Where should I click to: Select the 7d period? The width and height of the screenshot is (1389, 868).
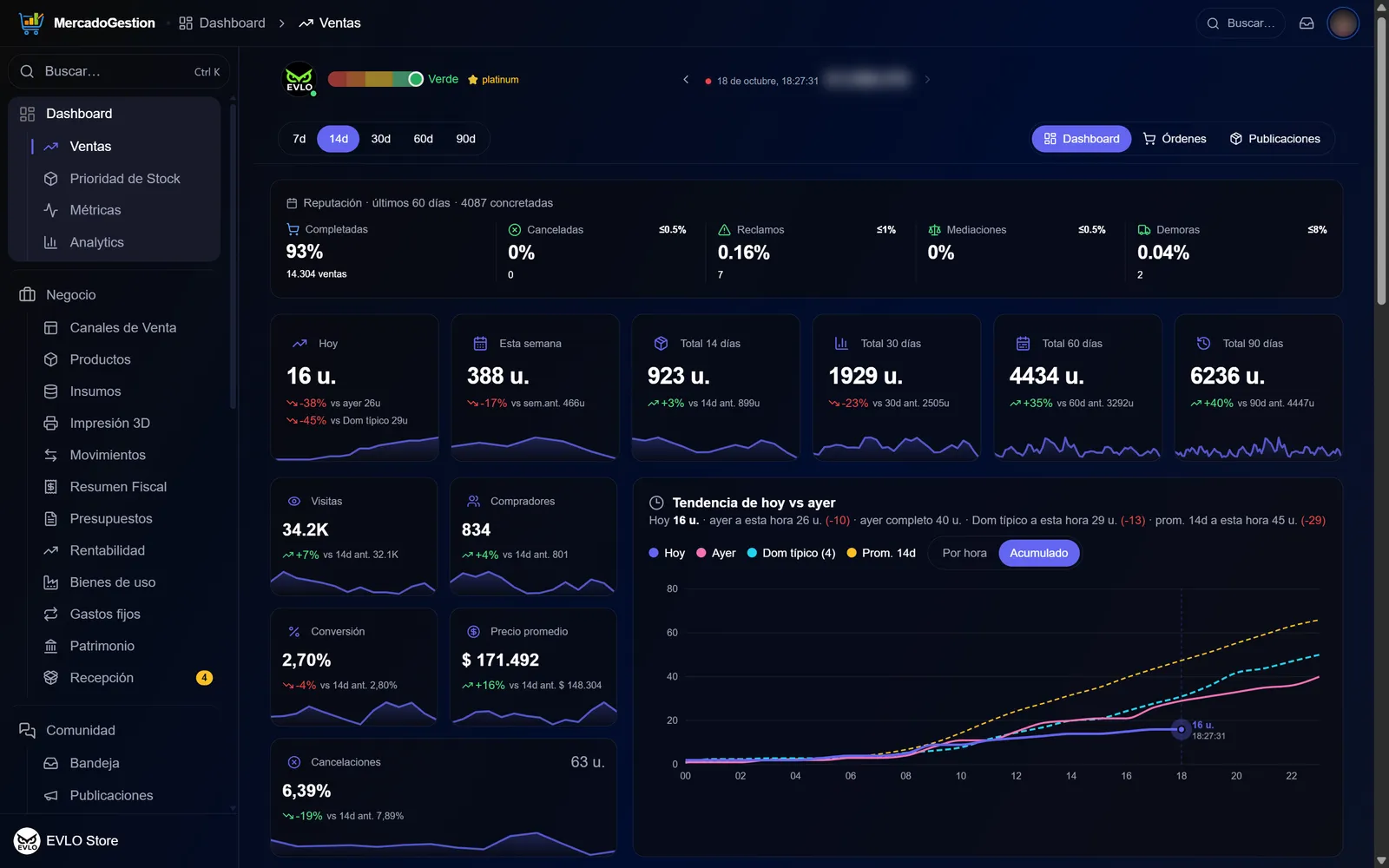tap(300, 139)
